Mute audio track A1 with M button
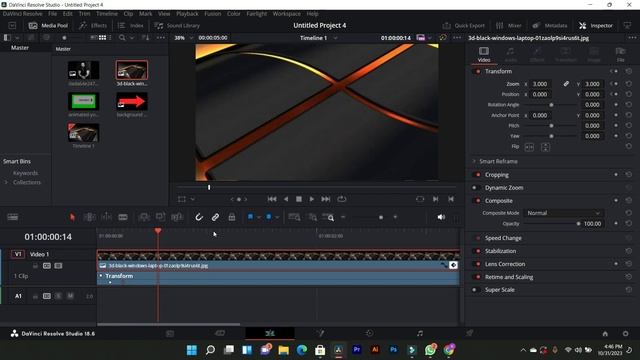640x360 pixels. (x=70, y=296)
